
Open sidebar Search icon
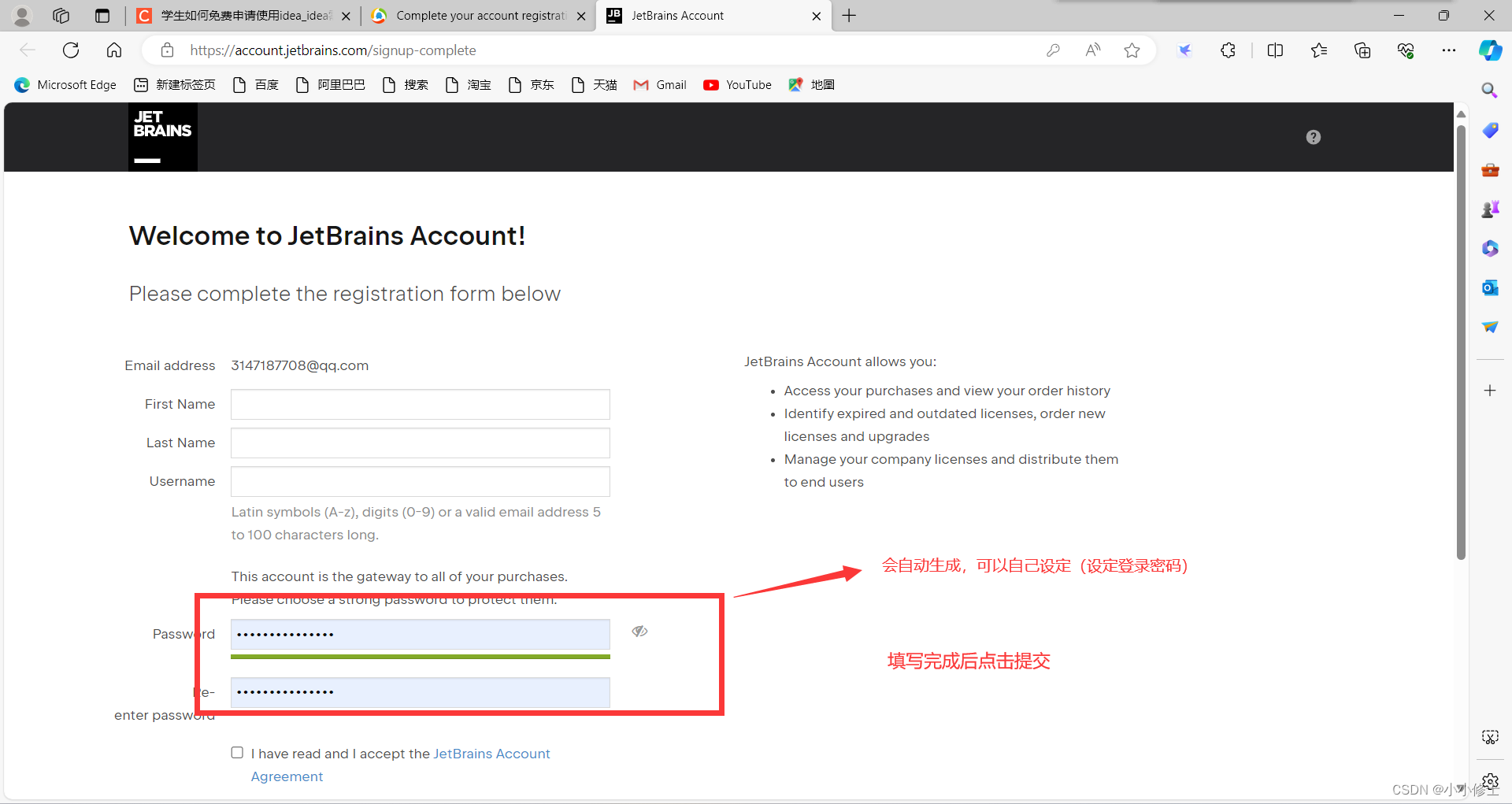click(1490, 91)
